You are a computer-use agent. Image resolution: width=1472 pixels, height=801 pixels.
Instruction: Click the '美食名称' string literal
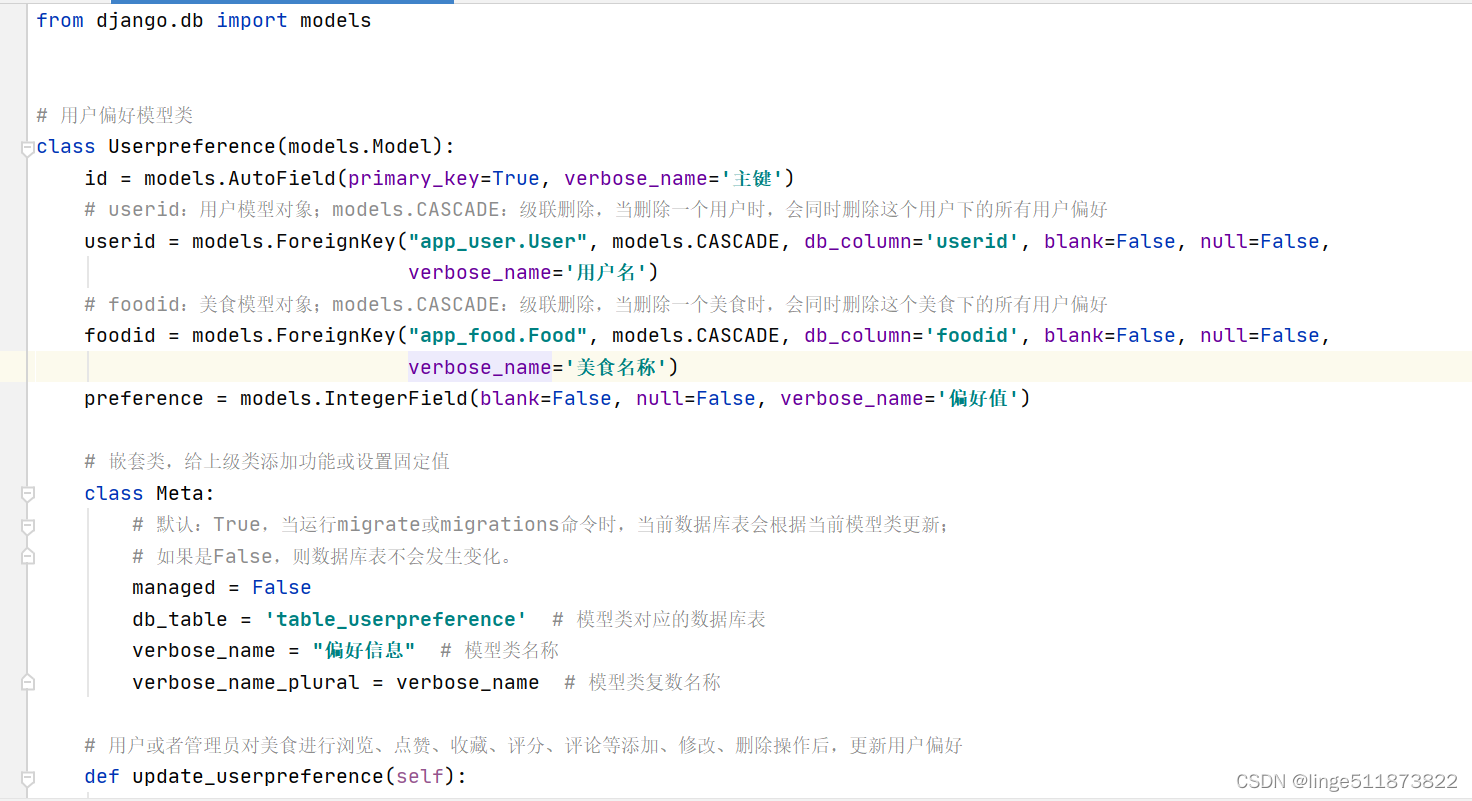[618, 367]
